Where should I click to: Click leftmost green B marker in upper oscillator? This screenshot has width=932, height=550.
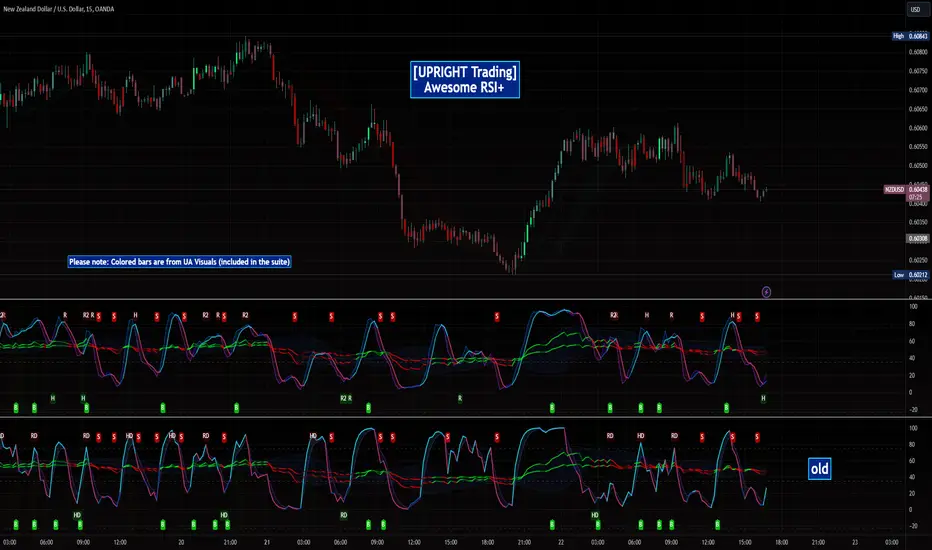(x=16, y=408)
